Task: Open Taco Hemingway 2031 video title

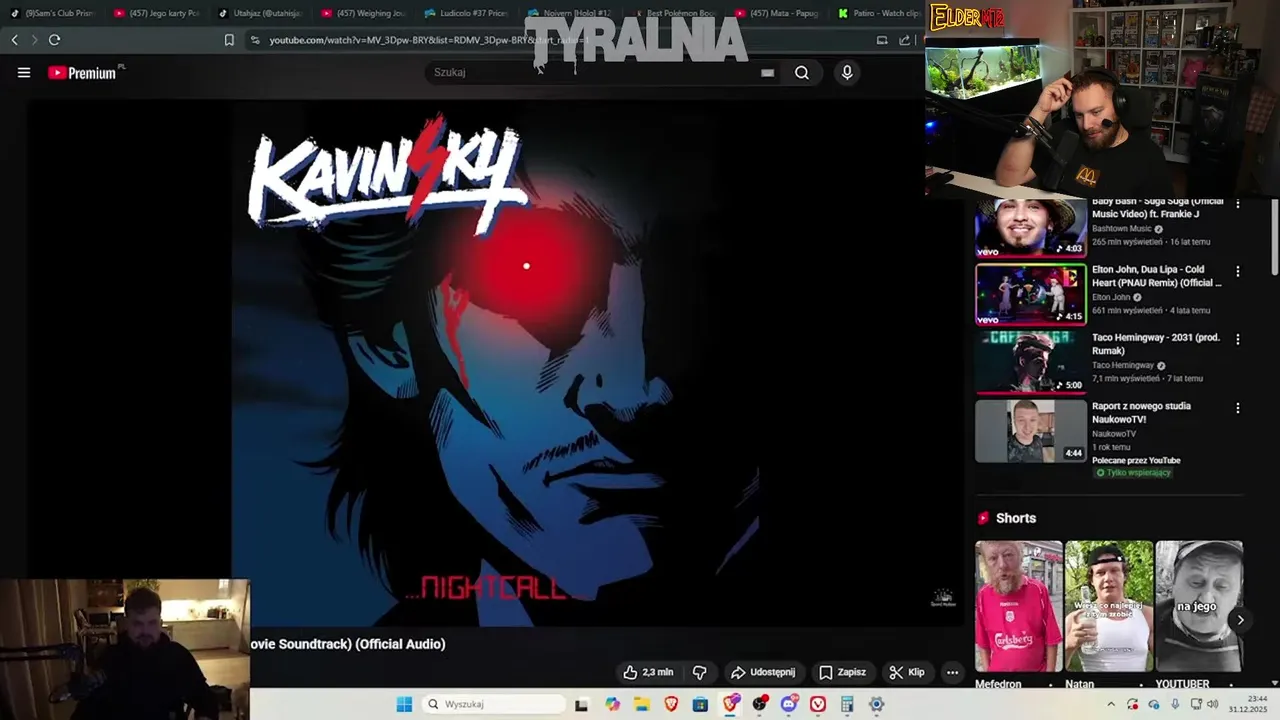Action: pyautogui.click(x=1156, y=344)
